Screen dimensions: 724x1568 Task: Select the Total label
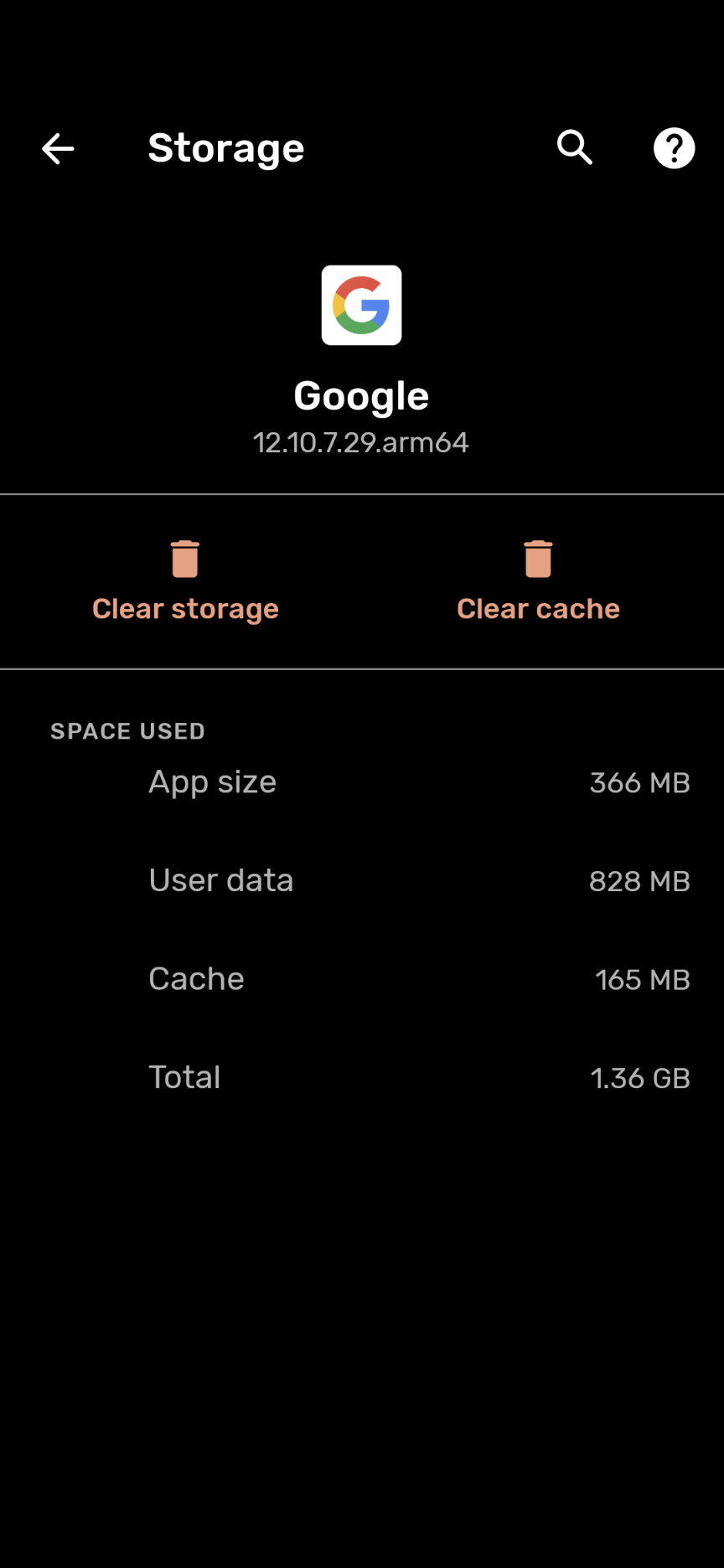tap(184, 1078)
